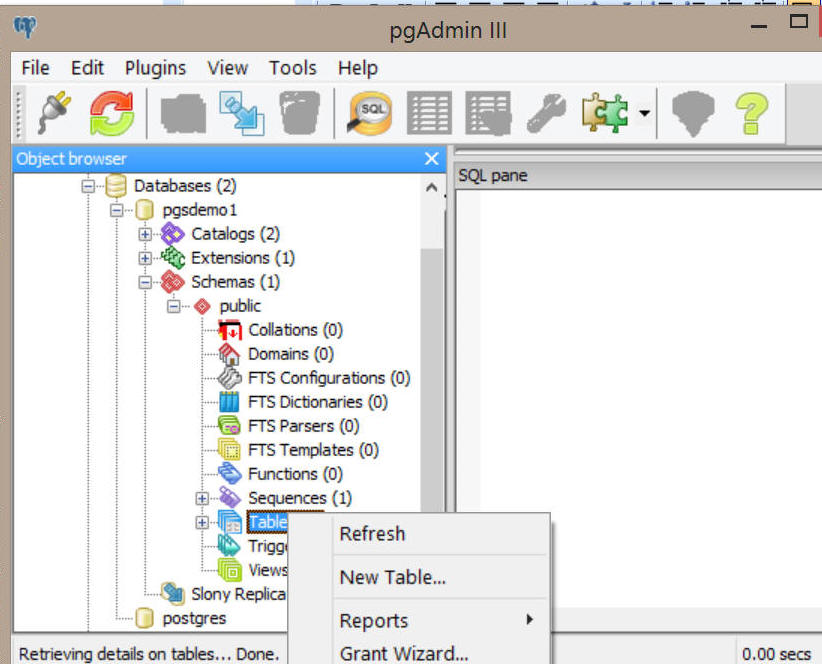
Task: Open the Plugins toolbar dropdown arrow
Action: point(644,113)
